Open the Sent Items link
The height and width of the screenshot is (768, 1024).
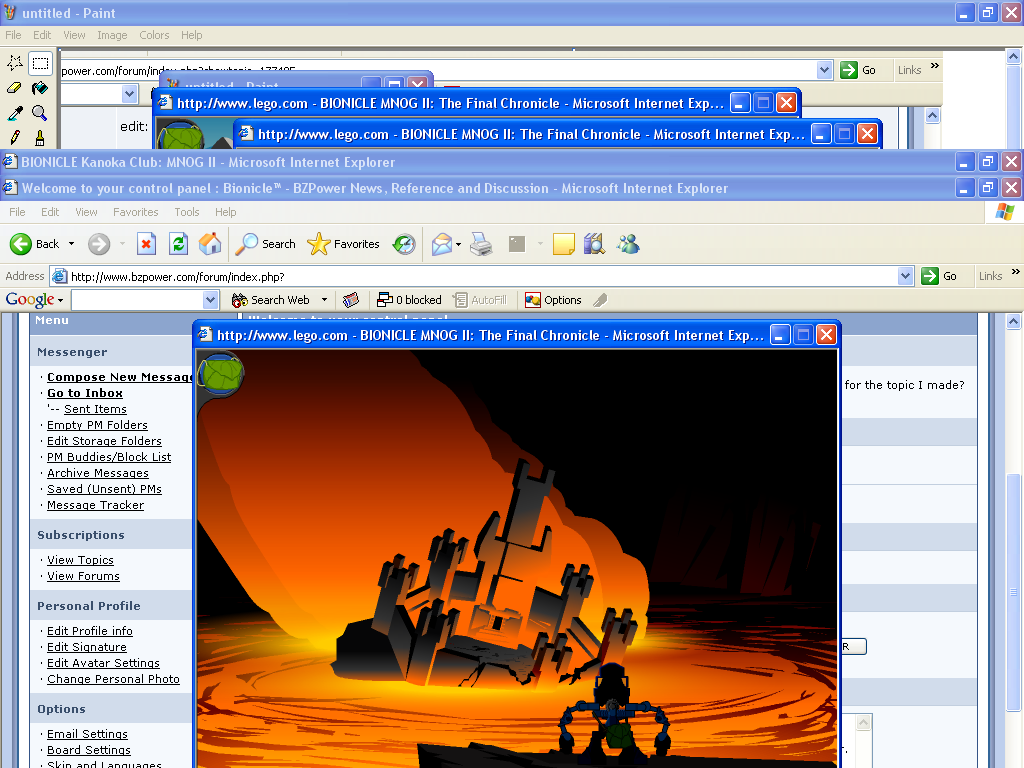tap(95, 409)
